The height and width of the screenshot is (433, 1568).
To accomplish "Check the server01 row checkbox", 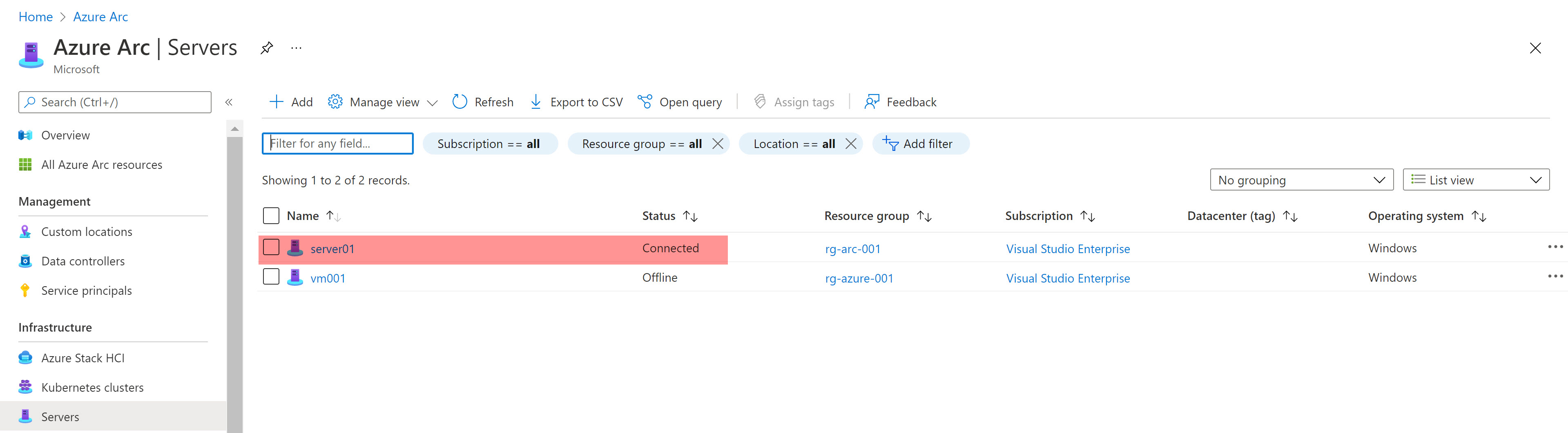I will point(271,247).
